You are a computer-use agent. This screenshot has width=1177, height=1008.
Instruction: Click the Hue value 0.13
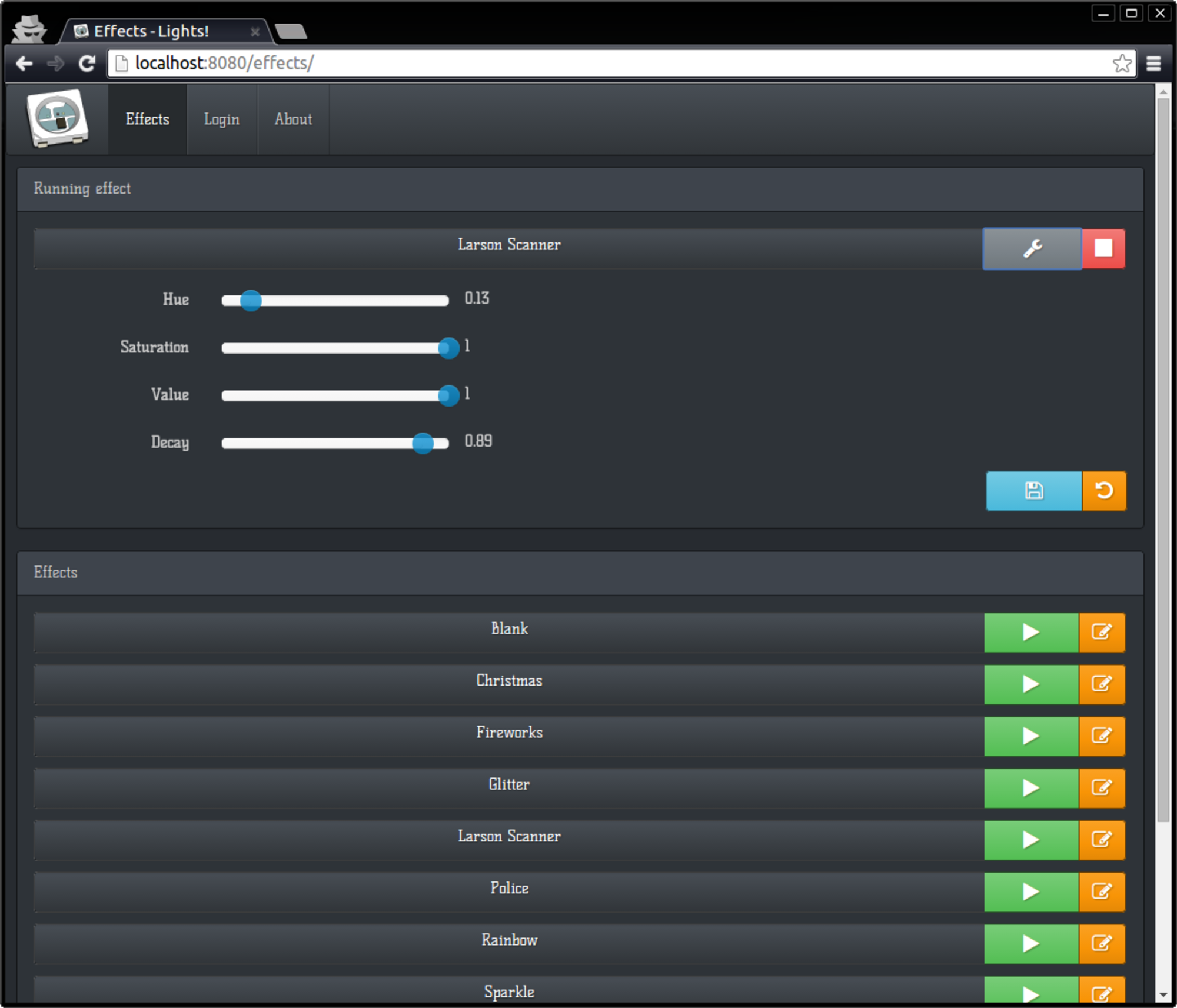tap(477, 298)
